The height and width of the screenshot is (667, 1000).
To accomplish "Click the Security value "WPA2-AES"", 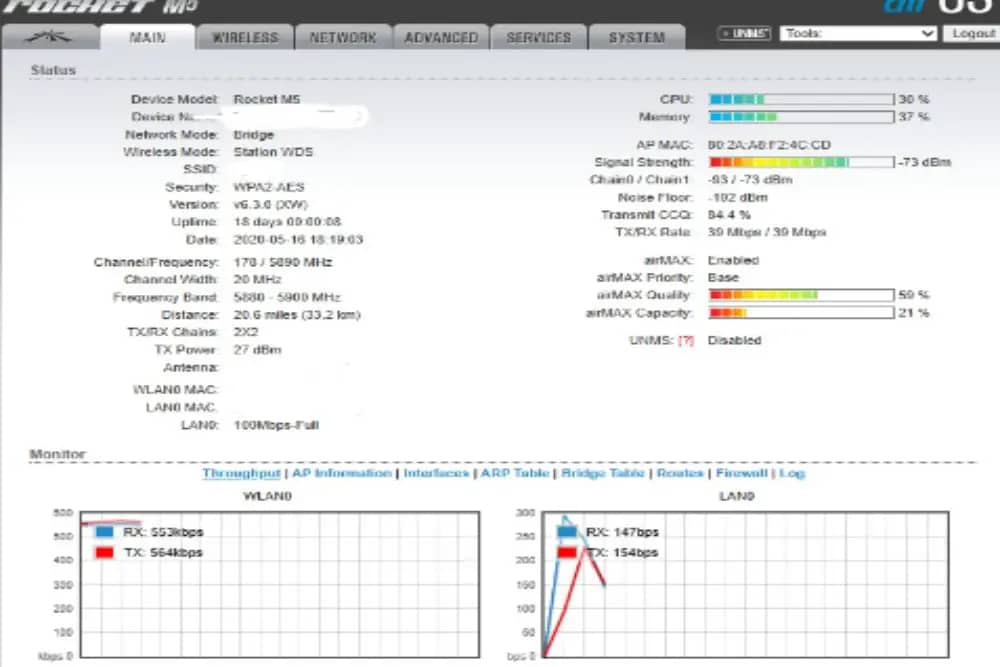I will pyautogui.click(x=268, y=187).
